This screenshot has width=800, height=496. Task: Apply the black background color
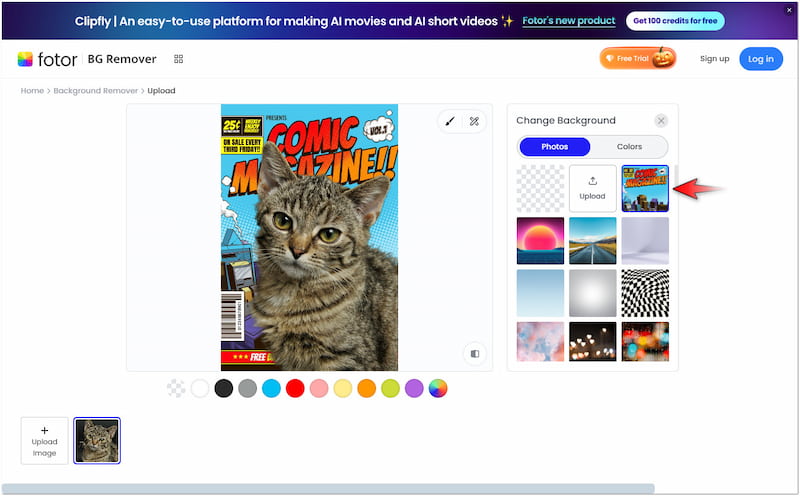224,388
